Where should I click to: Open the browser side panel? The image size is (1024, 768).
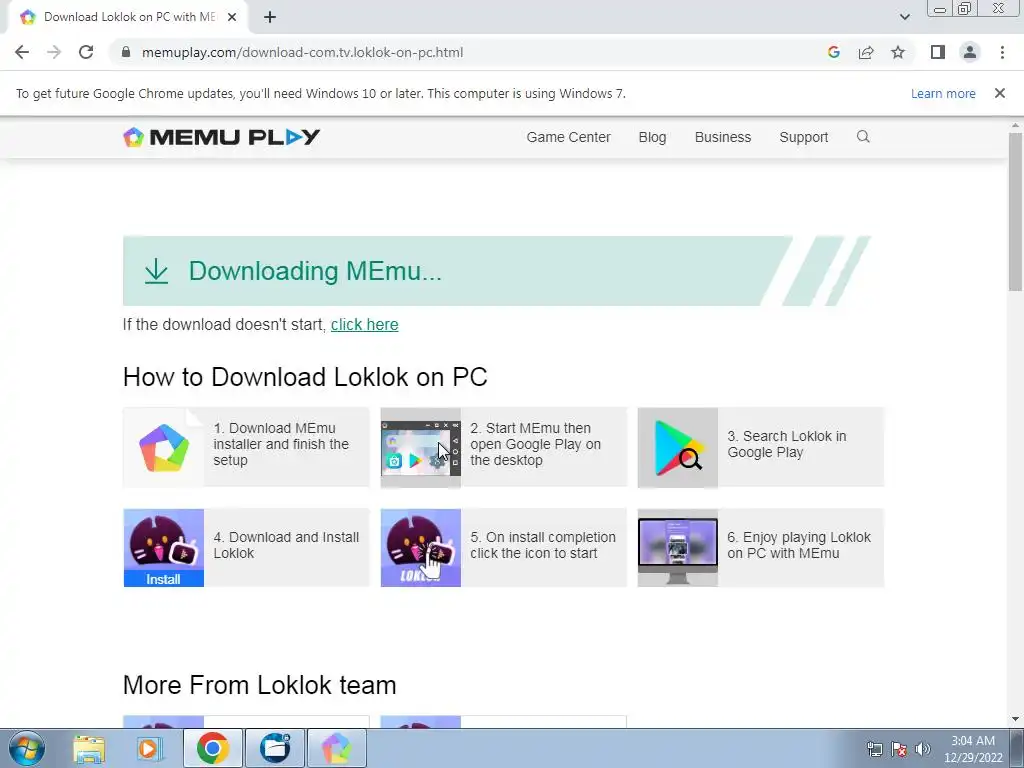tap(938, 52)
